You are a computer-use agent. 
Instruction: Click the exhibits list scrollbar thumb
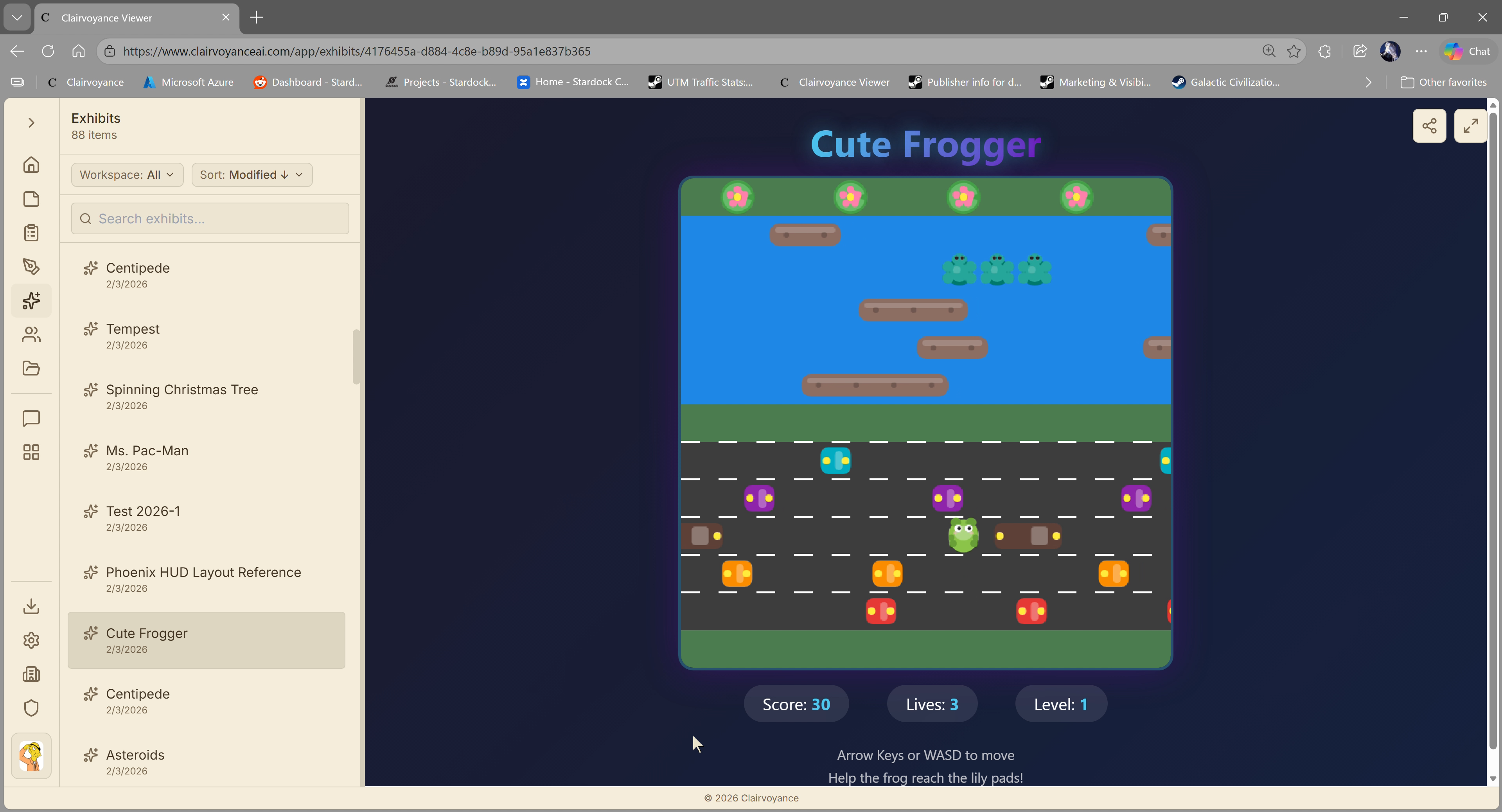click(356, 357)
